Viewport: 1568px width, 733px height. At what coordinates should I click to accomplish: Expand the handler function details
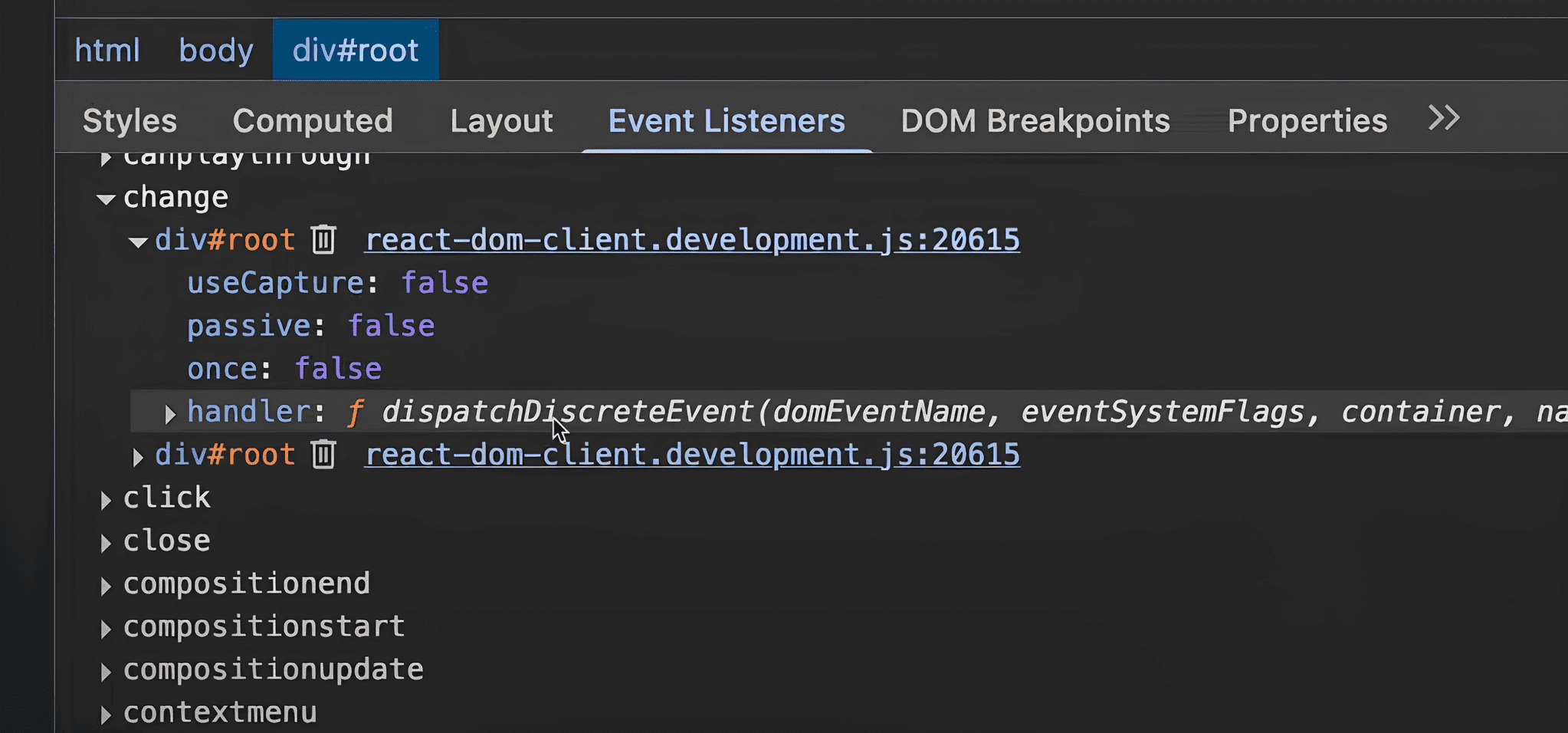click(x=170, y=414)
